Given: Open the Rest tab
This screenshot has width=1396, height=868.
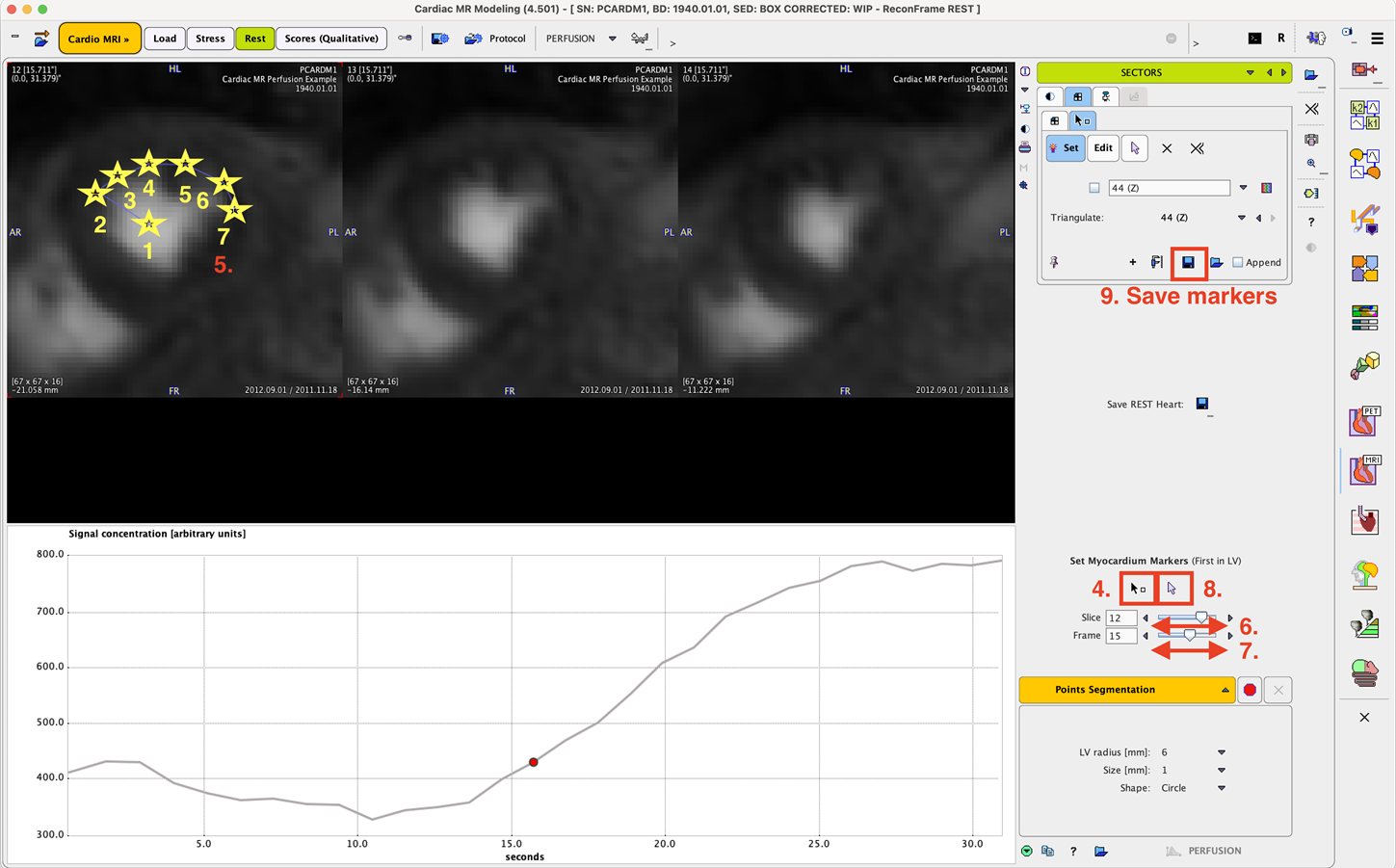Looking at the screenshot, I should coord(255,39).
